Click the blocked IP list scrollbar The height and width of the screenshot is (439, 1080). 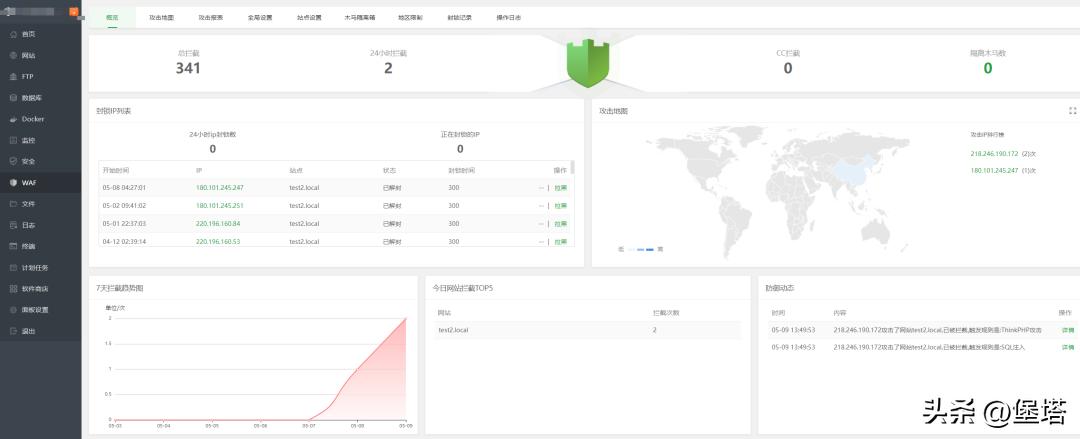pyautogui.click(x=572, y=170)
